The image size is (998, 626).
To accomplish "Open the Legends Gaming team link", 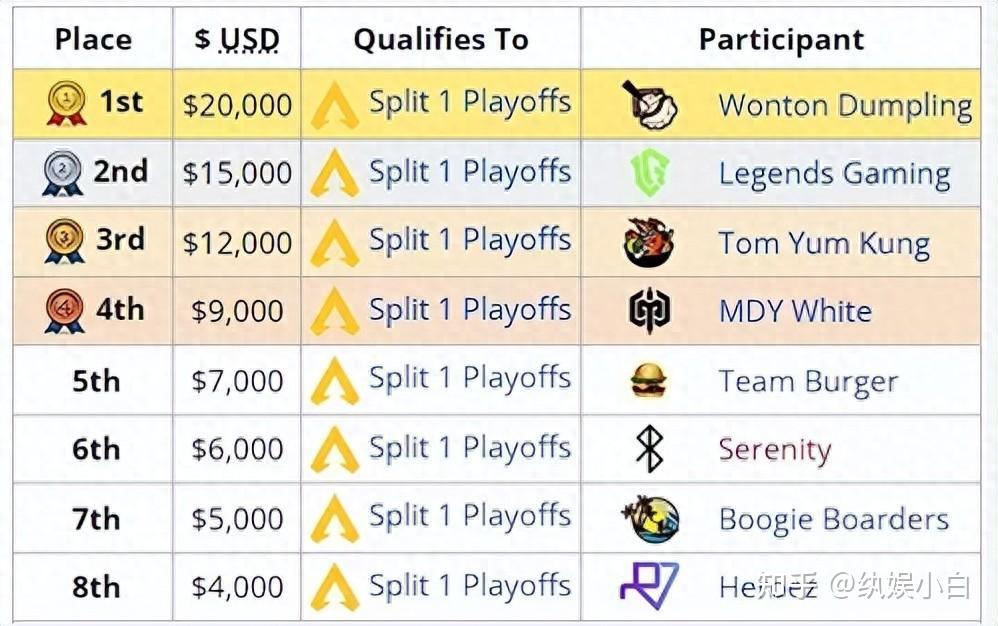I will pyautogui.click(x=834, y=174).
